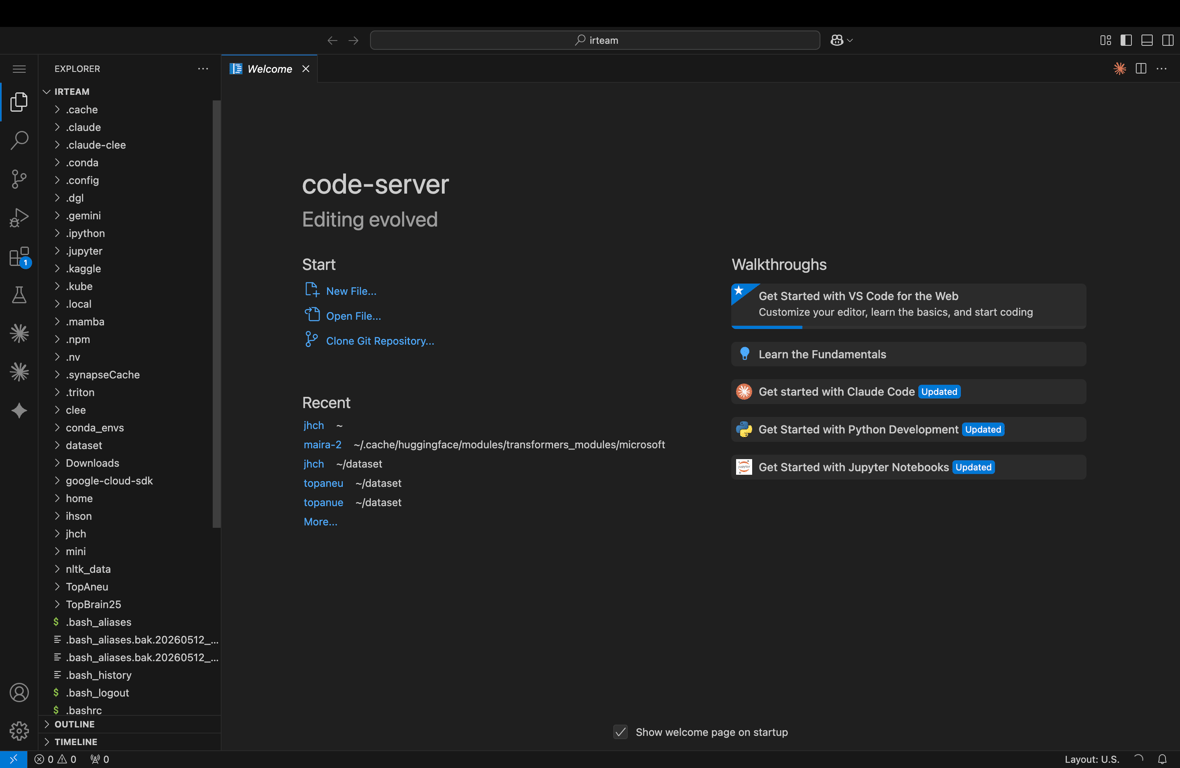The width and height of the screenshot is (1180, 768).
Task: Click More... under Recent
Action: coord(320,521)
